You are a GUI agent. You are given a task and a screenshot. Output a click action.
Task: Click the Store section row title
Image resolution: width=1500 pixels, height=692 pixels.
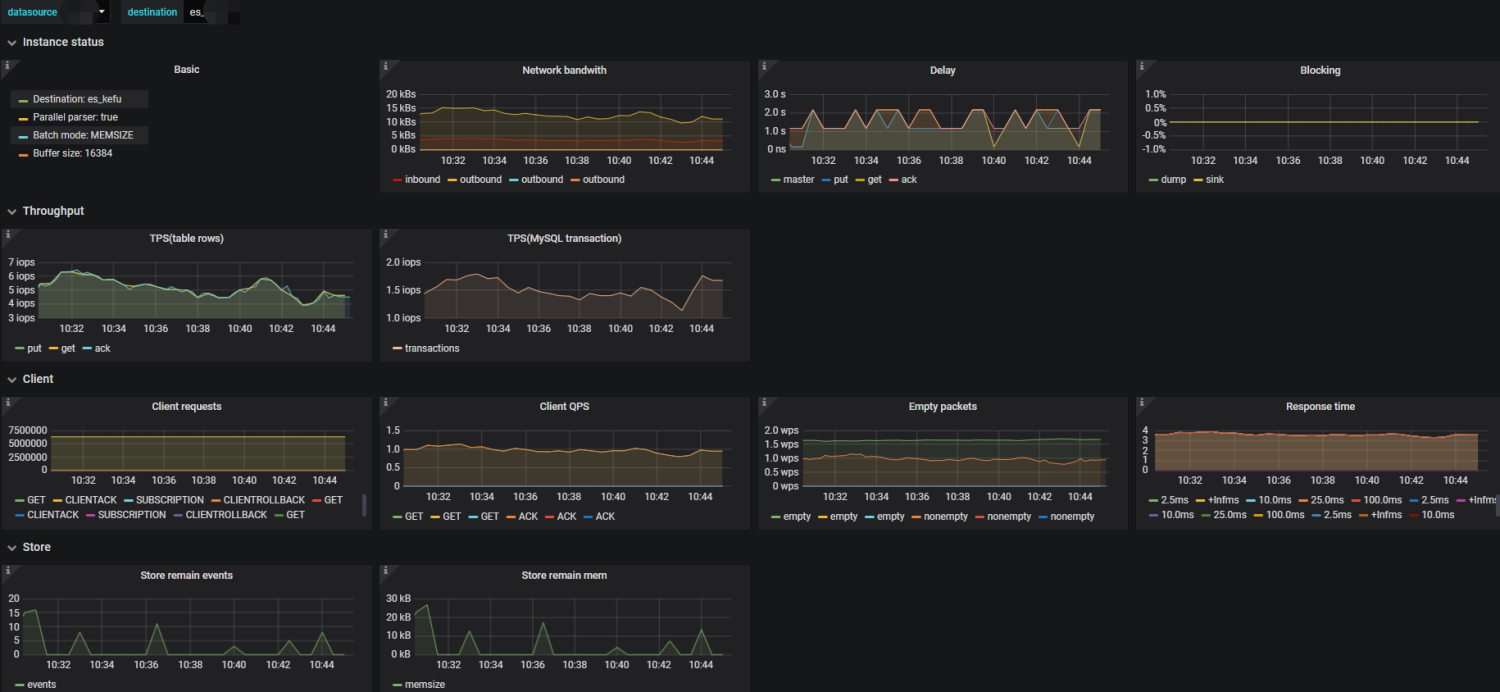click(37, 547)
